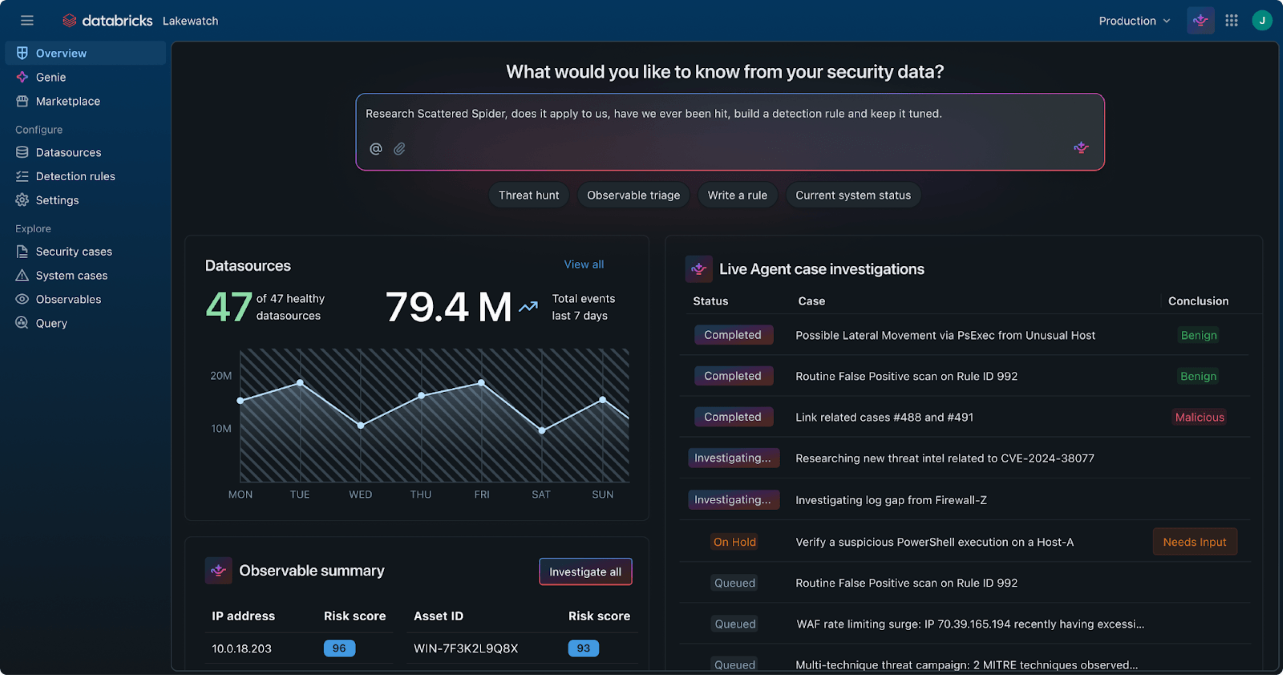Submit prompt with the sparkle send icon
The image size is (1283, 675).
pyautogui.click(x=1080, y=148)
